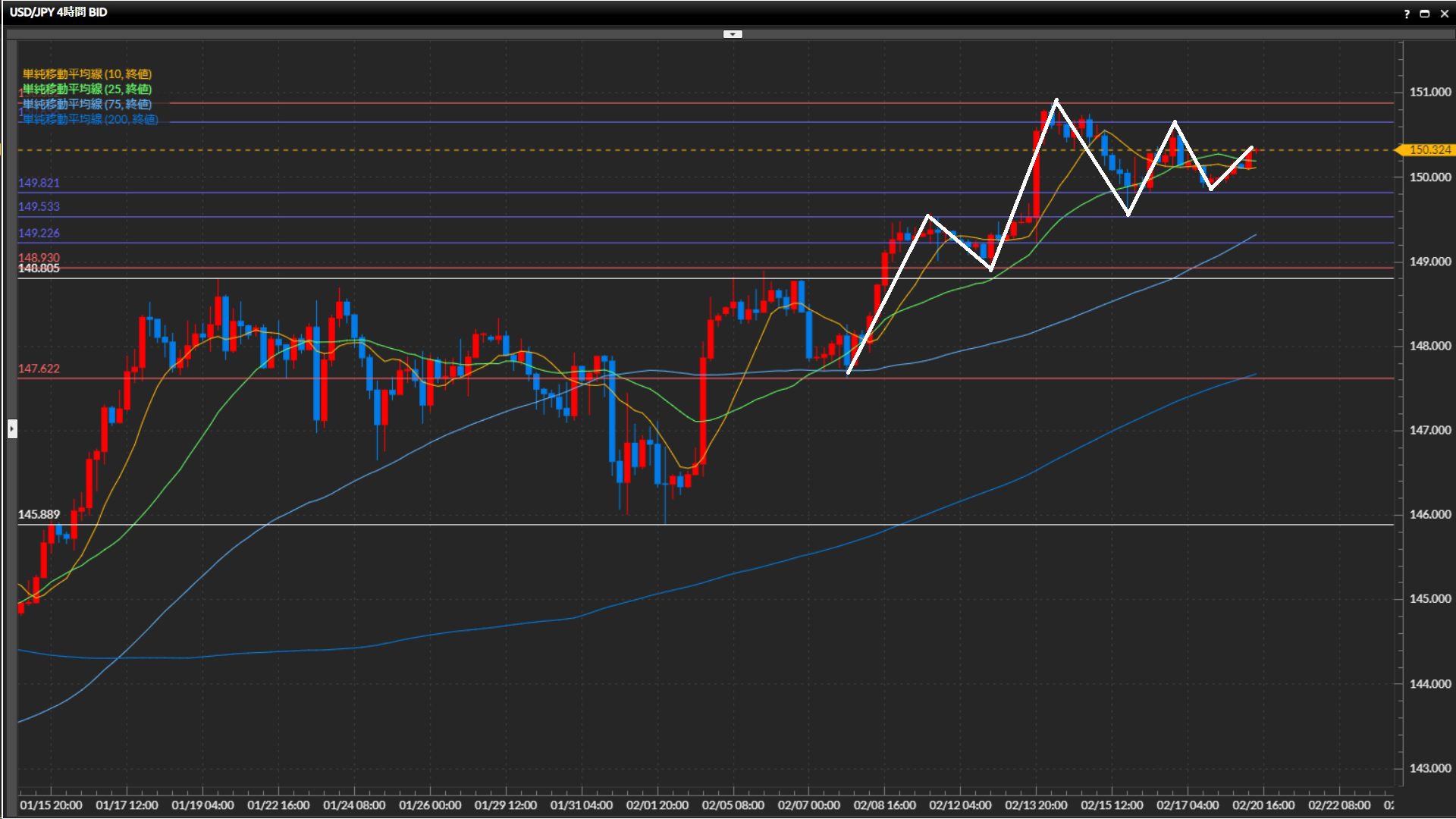Image resolution: width=1456 pixels, height=819 pixels.
Task: Click the USD/JPY 4時間 BID title
Action: coord(58,12)
